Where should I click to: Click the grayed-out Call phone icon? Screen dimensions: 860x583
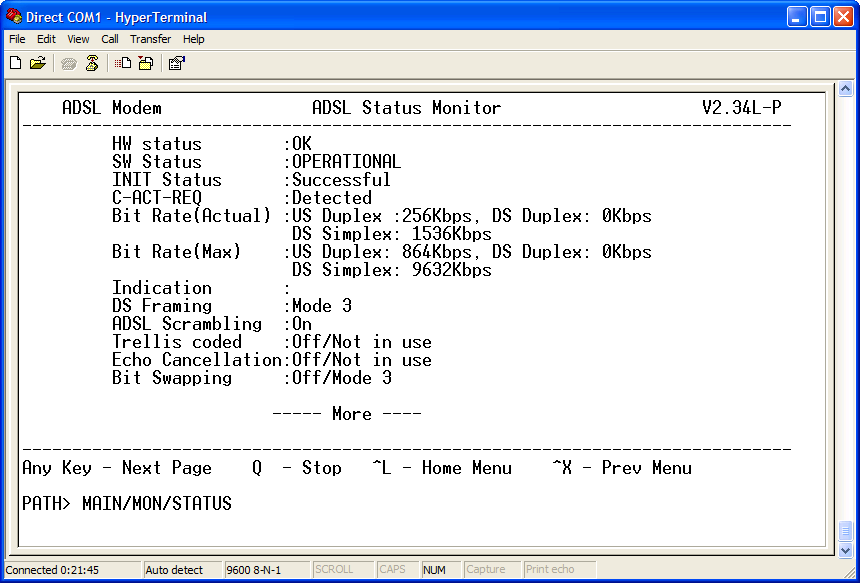(69, 63)
